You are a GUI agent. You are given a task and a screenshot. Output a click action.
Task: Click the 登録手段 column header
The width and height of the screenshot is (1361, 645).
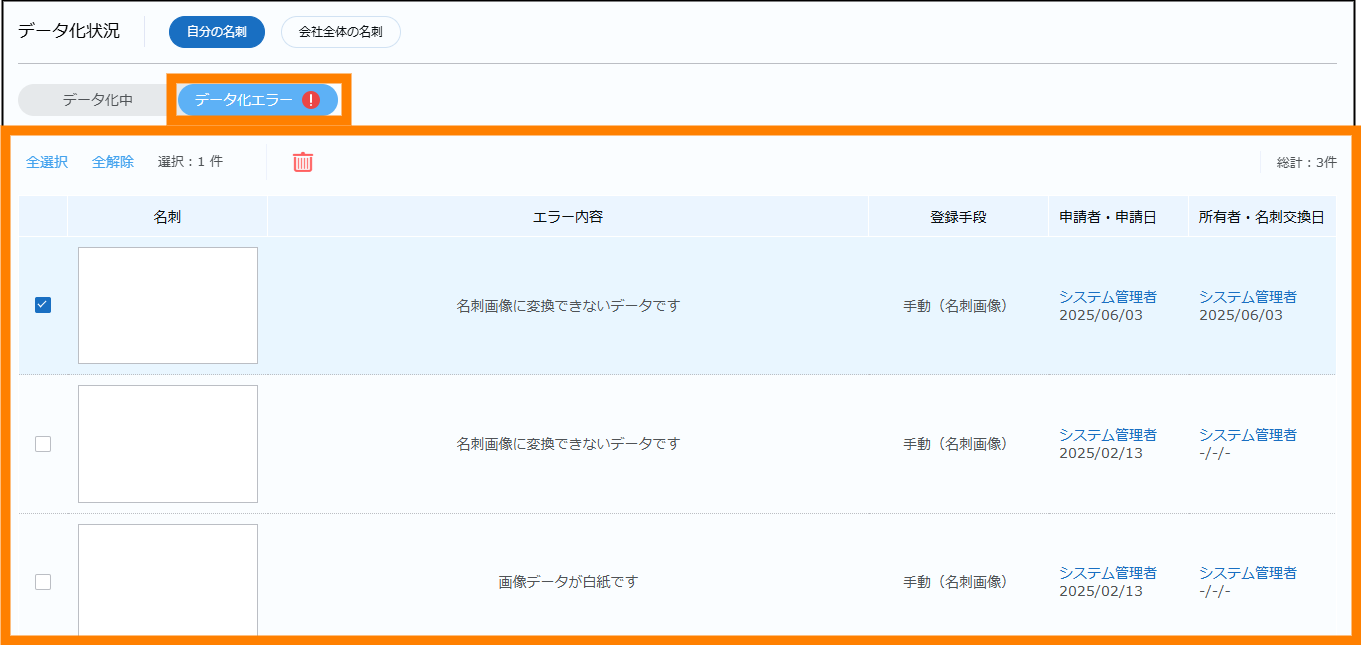click(x=958, y=217)
